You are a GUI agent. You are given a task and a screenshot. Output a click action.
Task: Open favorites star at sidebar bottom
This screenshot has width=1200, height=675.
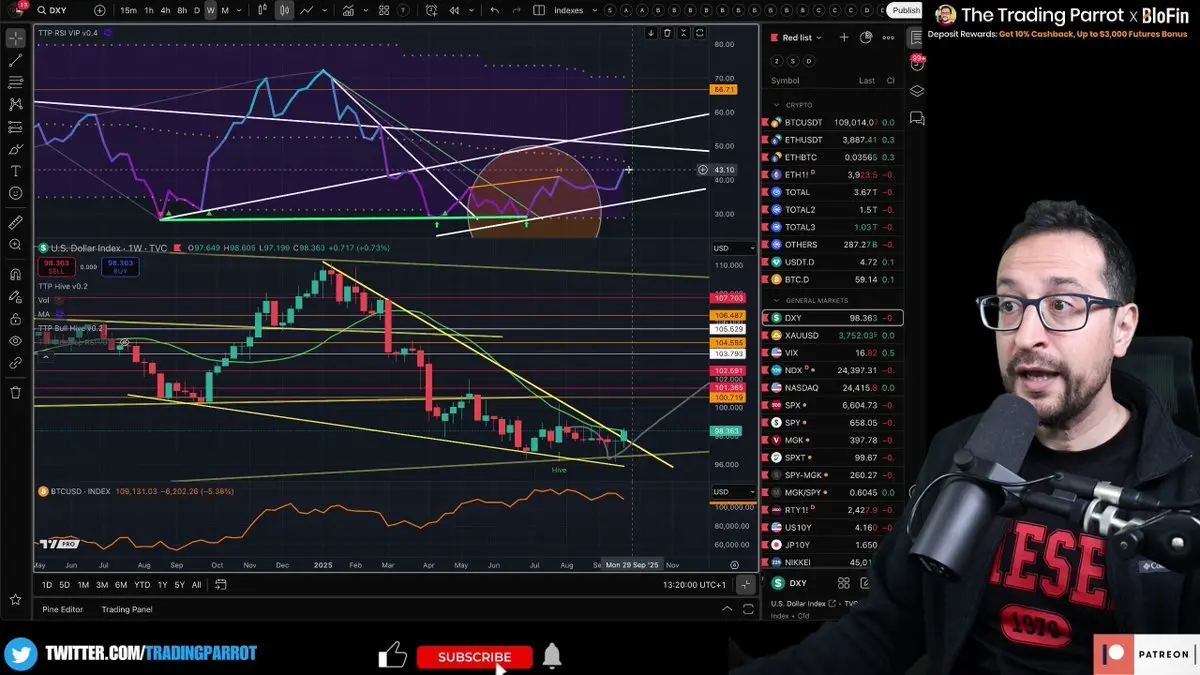(15, 600)
